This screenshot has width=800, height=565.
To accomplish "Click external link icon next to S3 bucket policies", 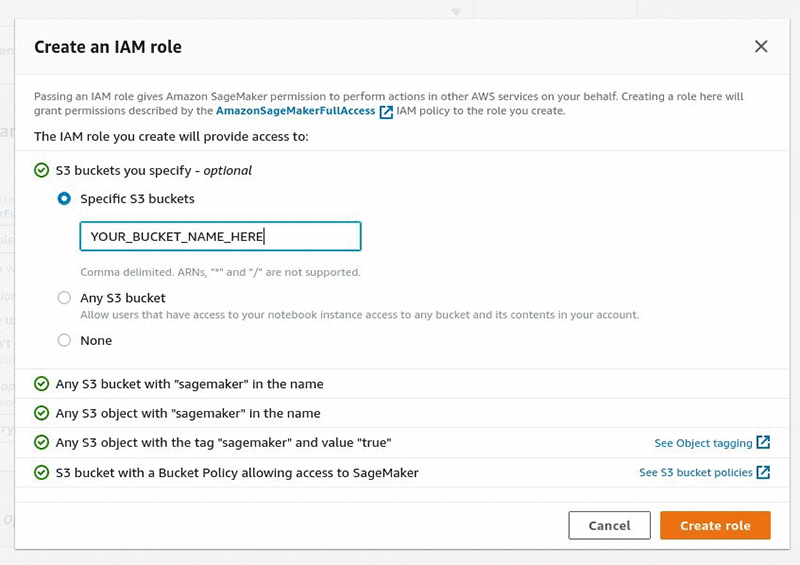I will [763, 472].
